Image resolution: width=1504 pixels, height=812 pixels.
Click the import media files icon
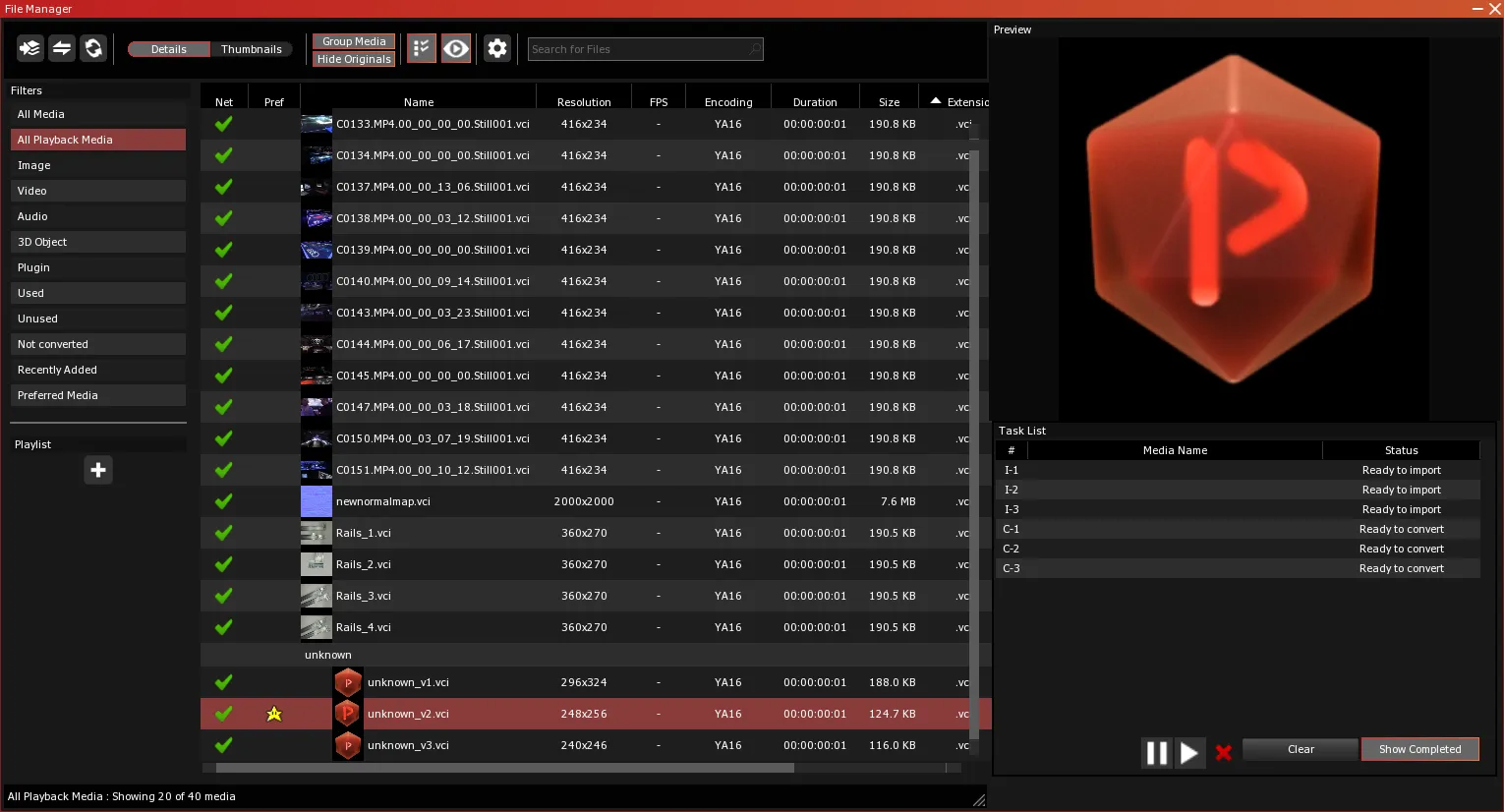coord(30,48)
